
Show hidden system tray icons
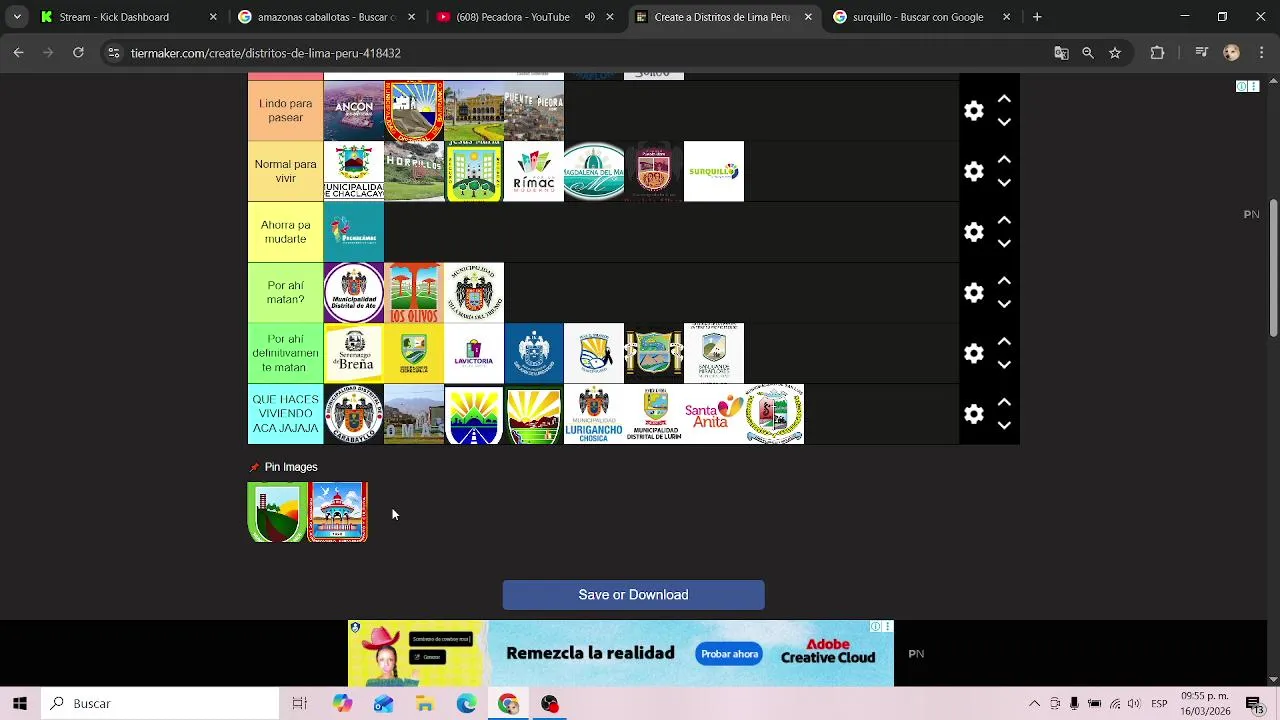1034,704
